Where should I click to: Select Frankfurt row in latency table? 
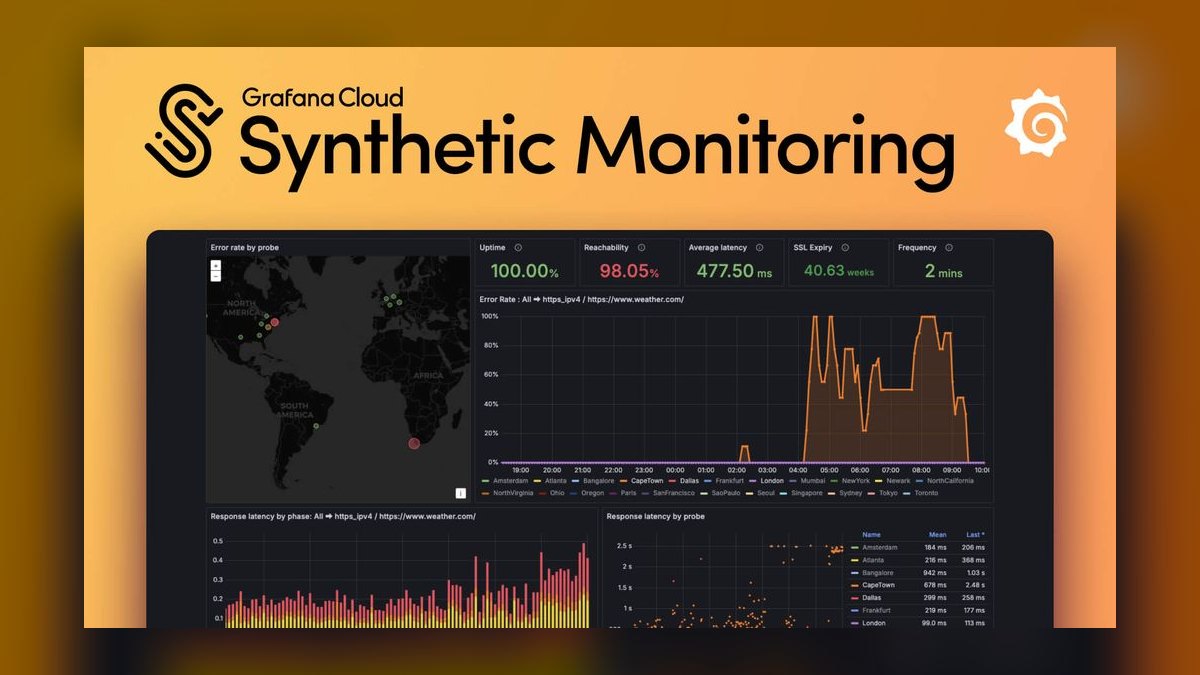point(917,610)
